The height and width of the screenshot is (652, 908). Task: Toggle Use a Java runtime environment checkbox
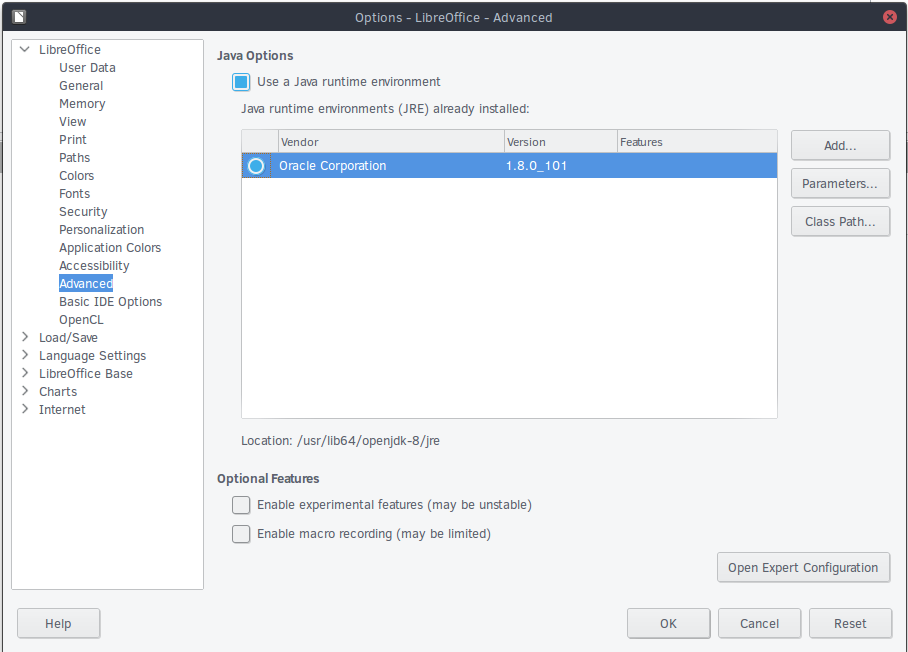[x=241, y=82]
